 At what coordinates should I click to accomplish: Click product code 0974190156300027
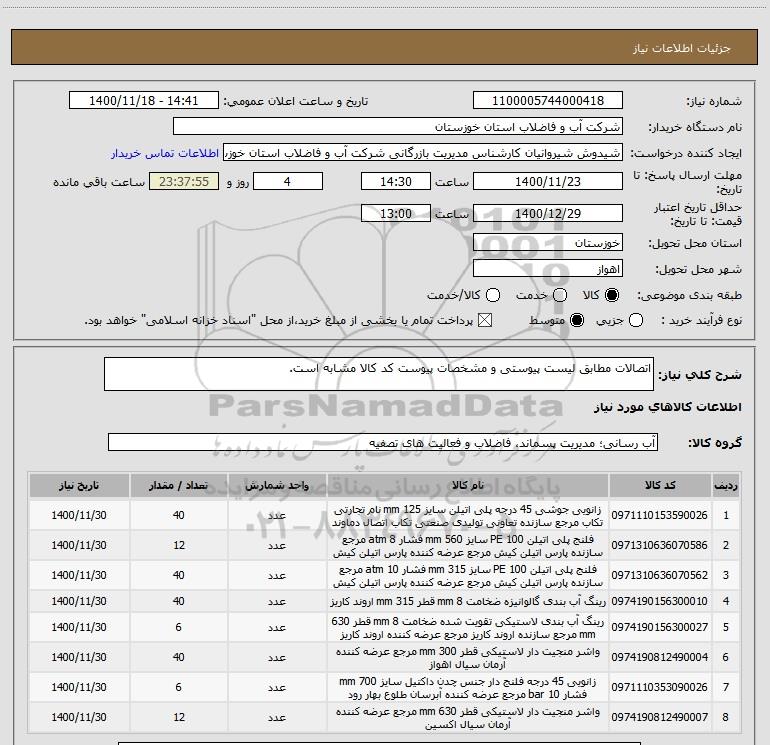[660, 627]
